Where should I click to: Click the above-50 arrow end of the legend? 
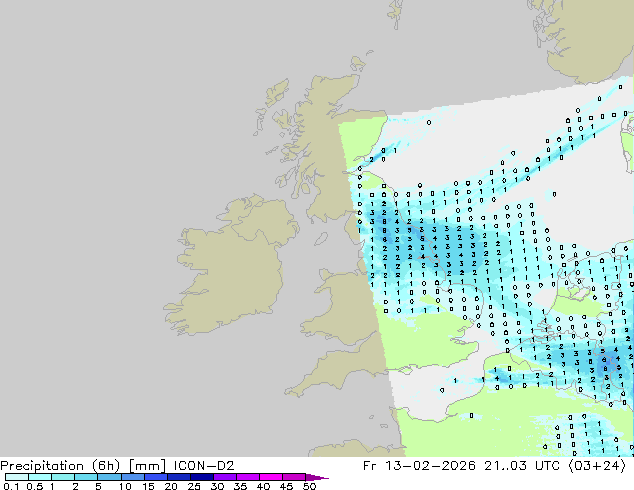point(317,477)
